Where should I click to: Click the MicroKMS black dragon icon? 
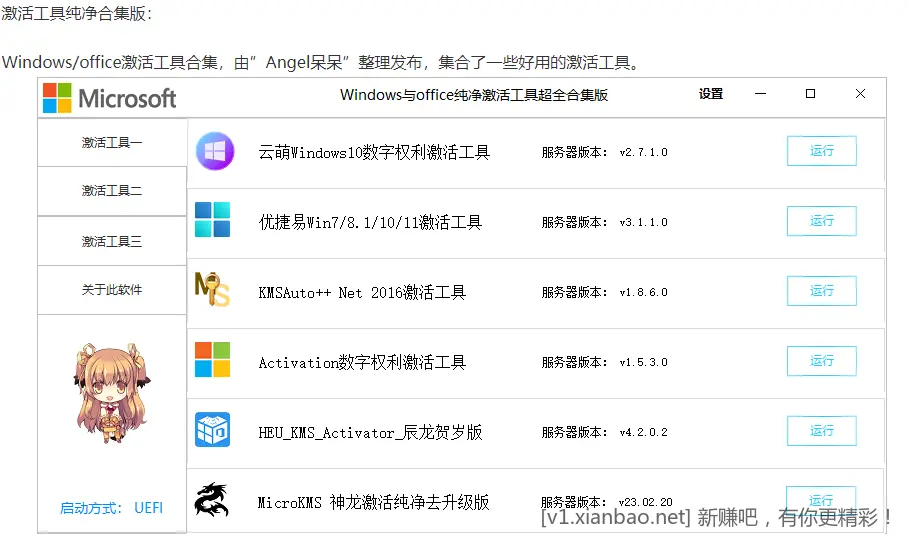(x=212, y=500)
